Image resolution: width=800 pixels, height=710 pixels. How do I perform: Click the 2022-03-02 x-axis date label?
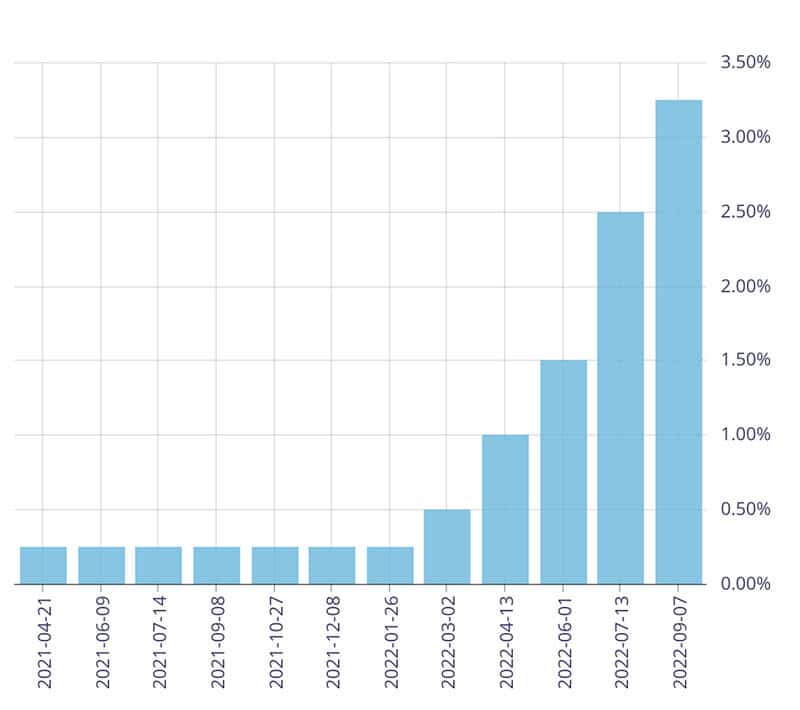tap(448, 646)
